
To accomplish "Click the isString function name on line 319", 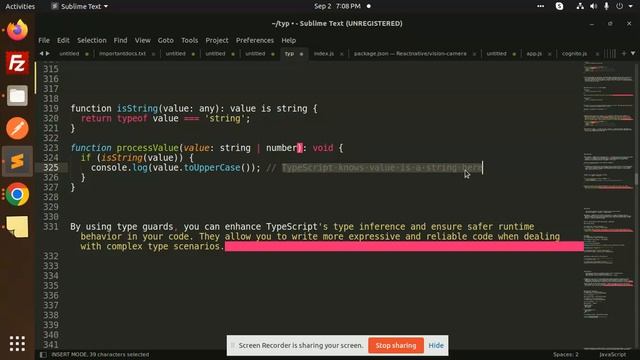I will click(x=138, y=109).
